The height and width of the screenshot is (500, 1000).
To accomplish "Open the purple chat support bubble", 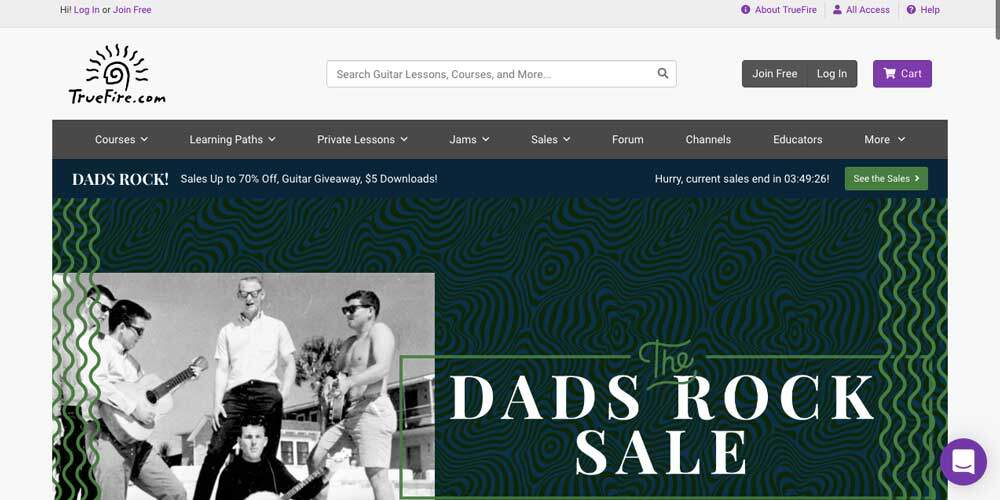I will pyautogui.click(x=963, y=461).
